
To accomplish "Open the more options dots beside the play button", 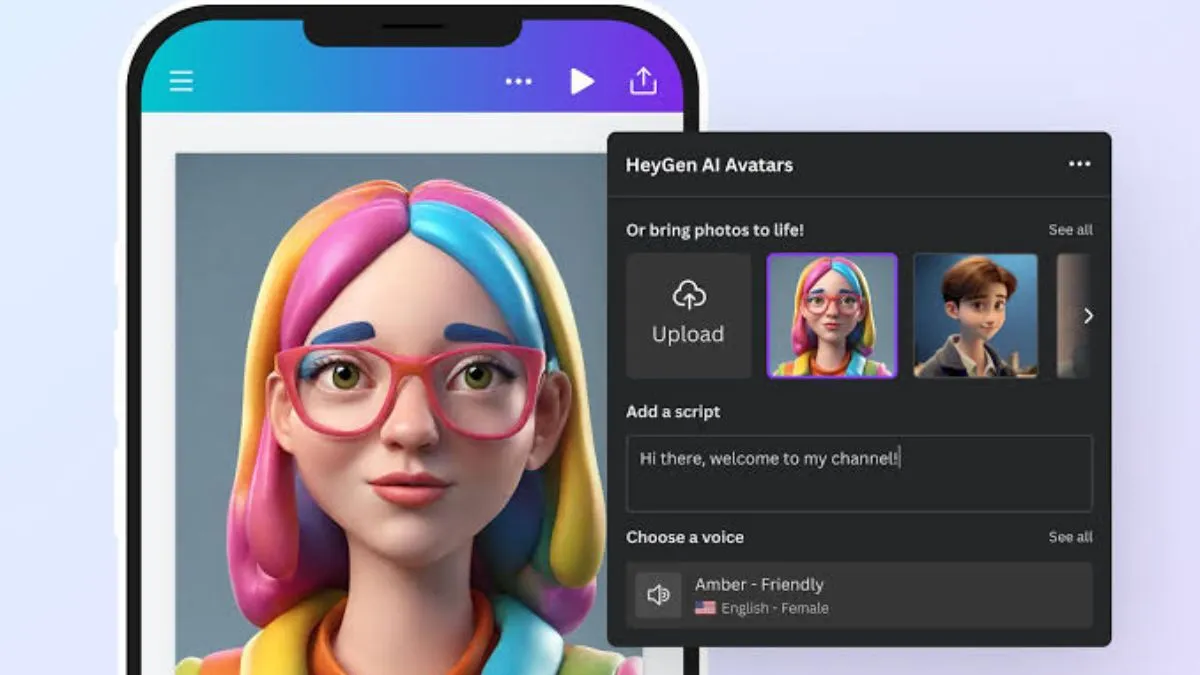I will 518,81.
